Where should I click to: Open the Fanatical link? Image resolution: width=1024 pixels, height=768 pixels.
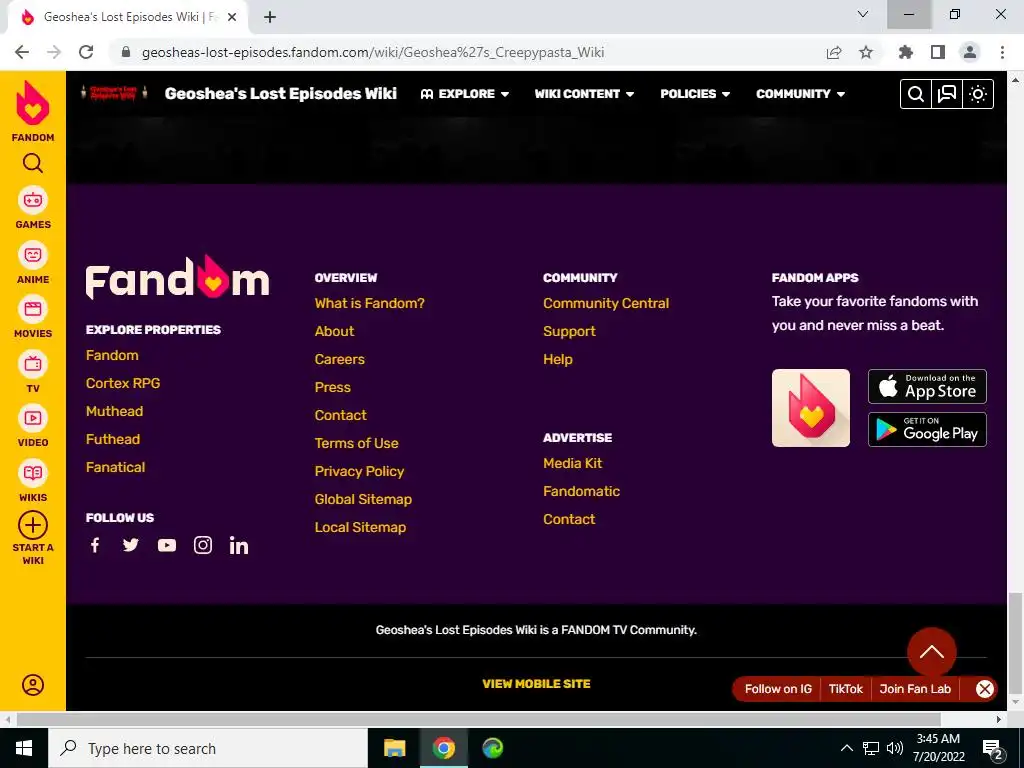click(115, 468)
